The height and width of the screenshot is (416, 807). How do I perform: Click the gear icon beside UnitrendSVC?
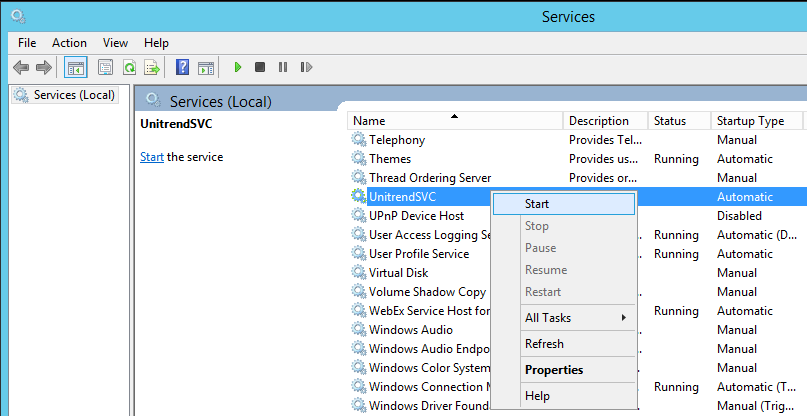[x=359, y=197]
